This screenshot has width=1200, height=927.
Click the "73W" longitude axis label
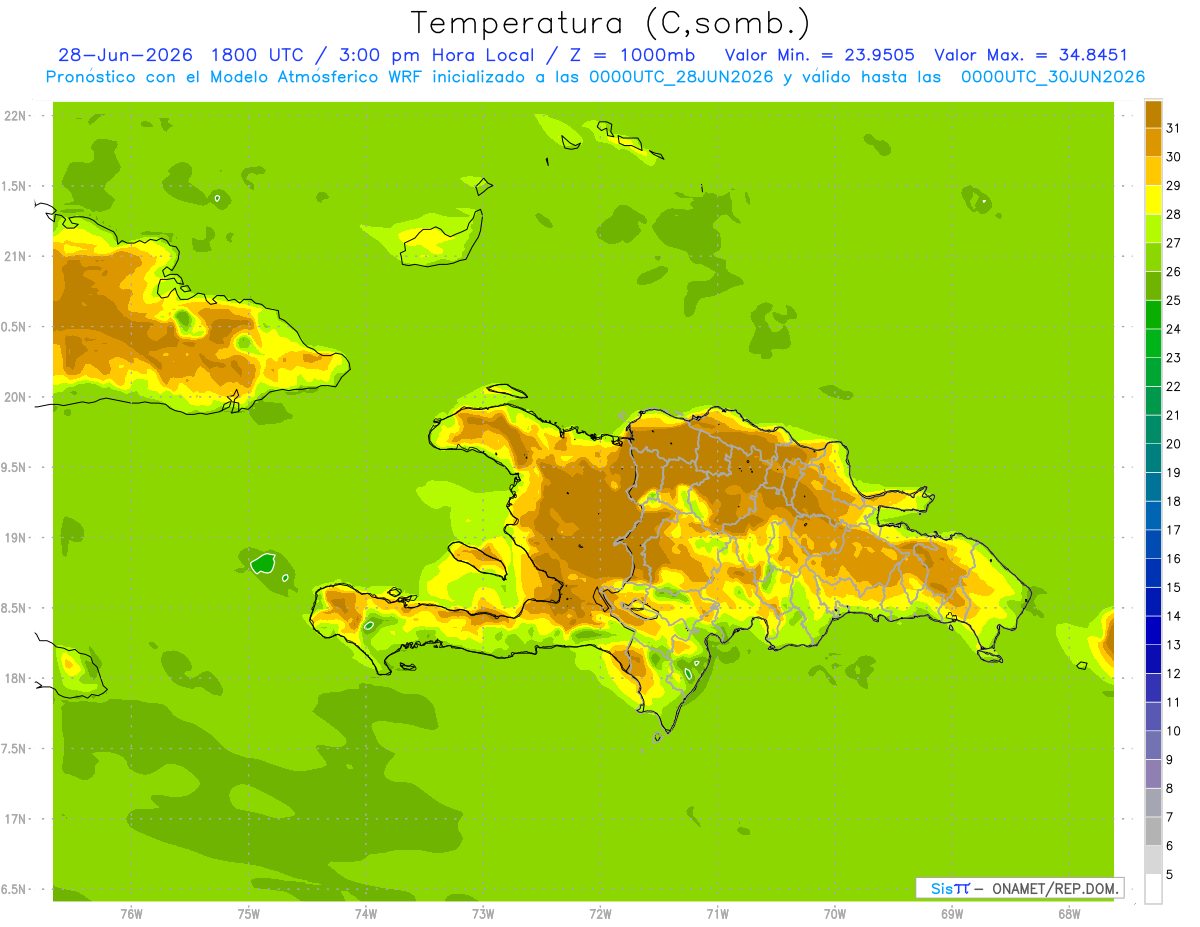pos(483,914)
